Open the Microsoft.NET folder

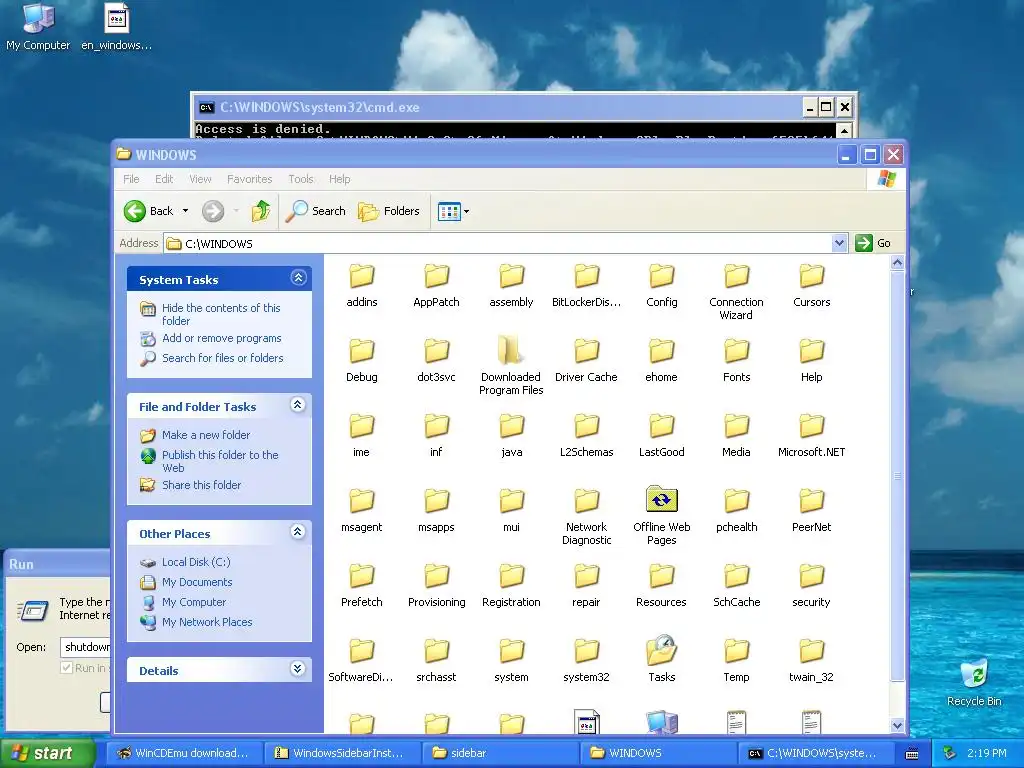[811, 435]
